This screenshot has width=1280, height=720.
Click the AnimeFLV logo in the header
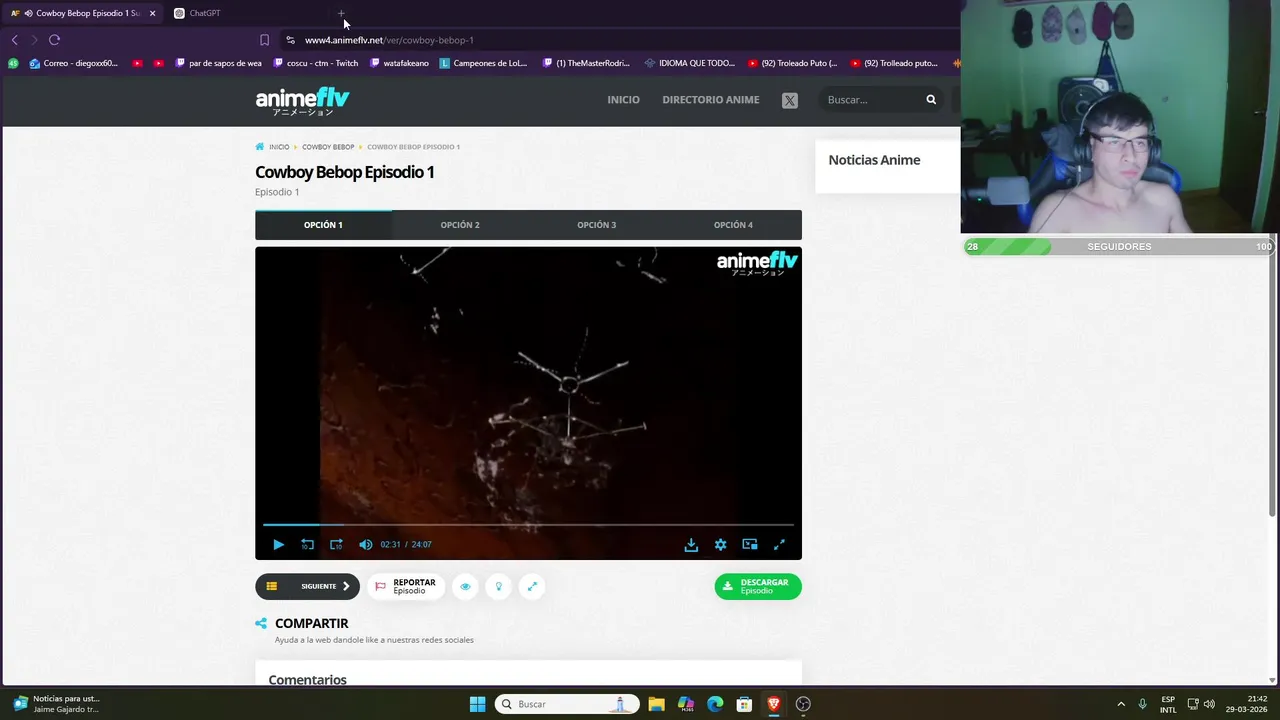click(x=302, y=100)
